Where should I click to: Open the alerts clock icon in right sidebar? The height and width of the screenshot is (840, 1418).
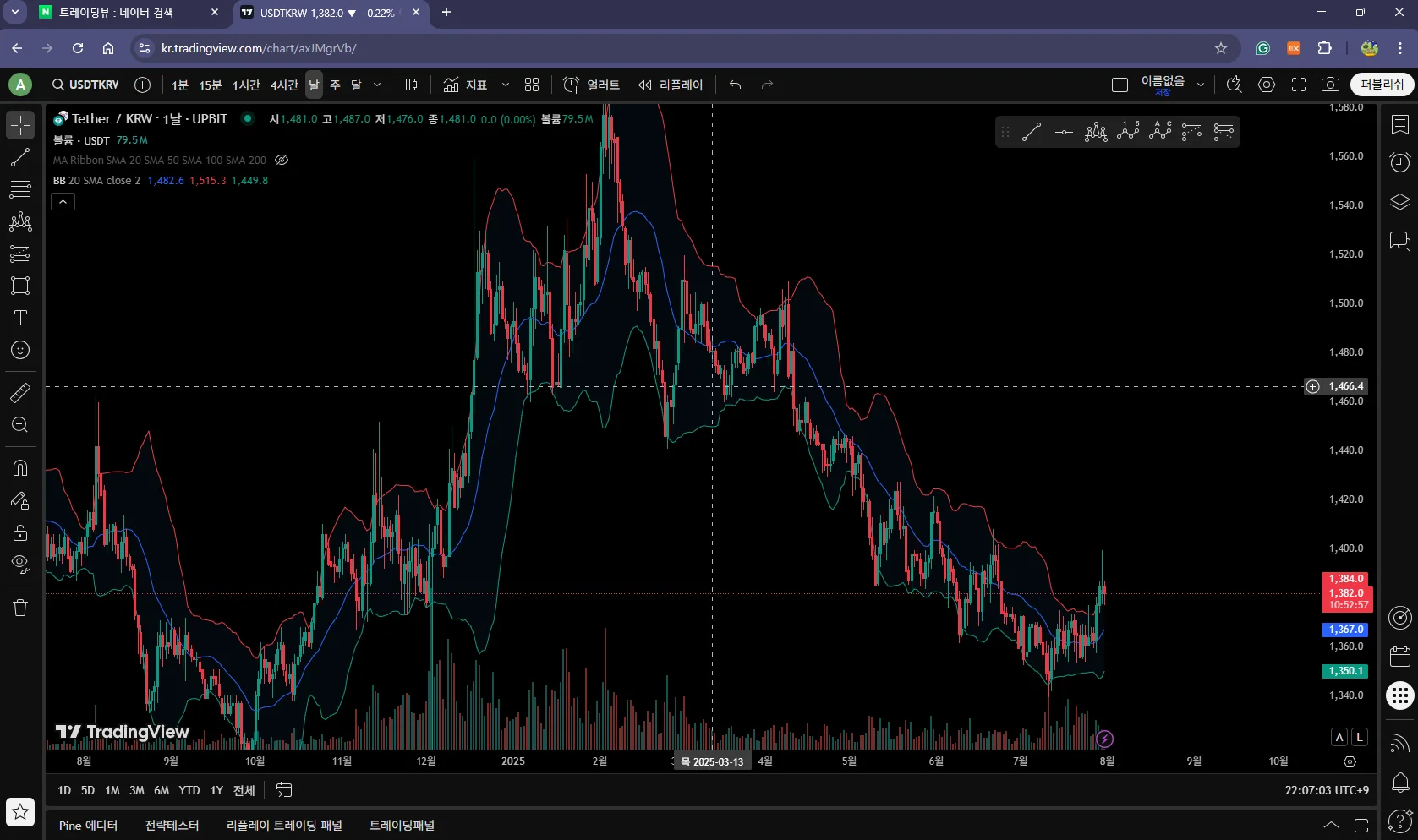[x=1400, y=162]
